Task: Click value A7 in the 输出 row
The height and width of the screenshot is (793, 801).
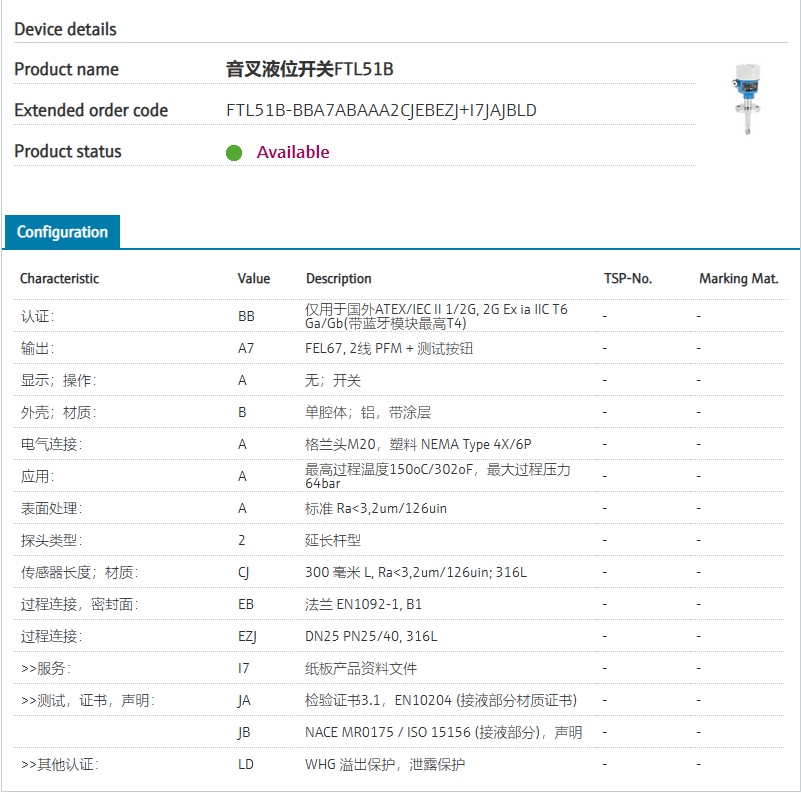Action: 246,348
